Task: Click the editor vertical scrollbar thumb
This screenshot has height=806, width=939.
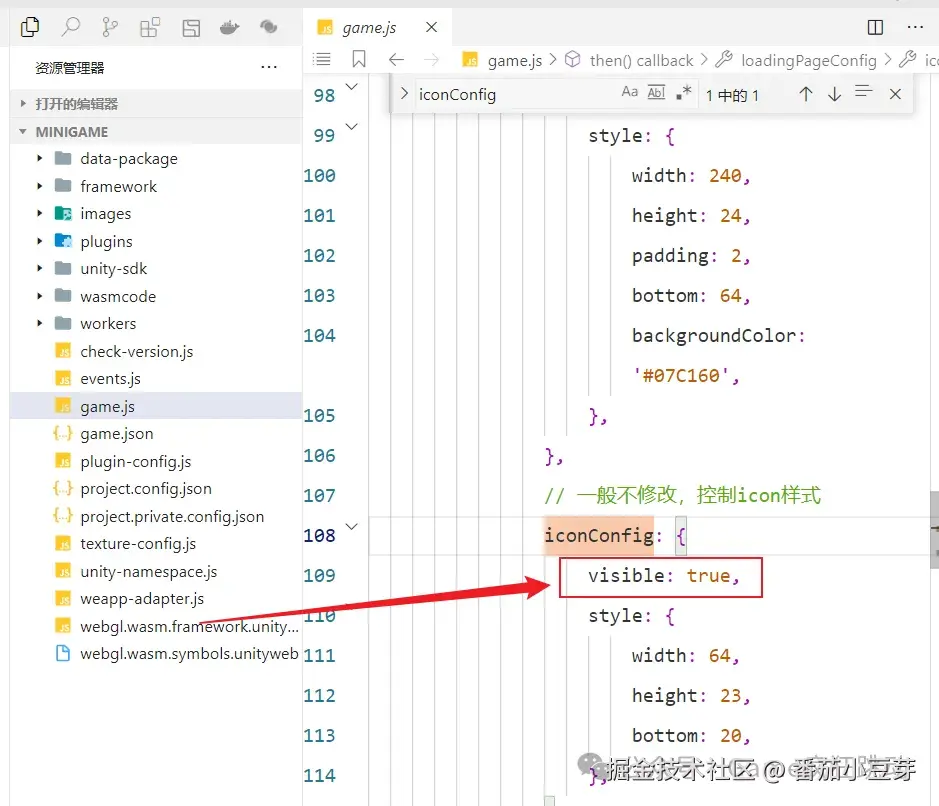Action: 934,530
